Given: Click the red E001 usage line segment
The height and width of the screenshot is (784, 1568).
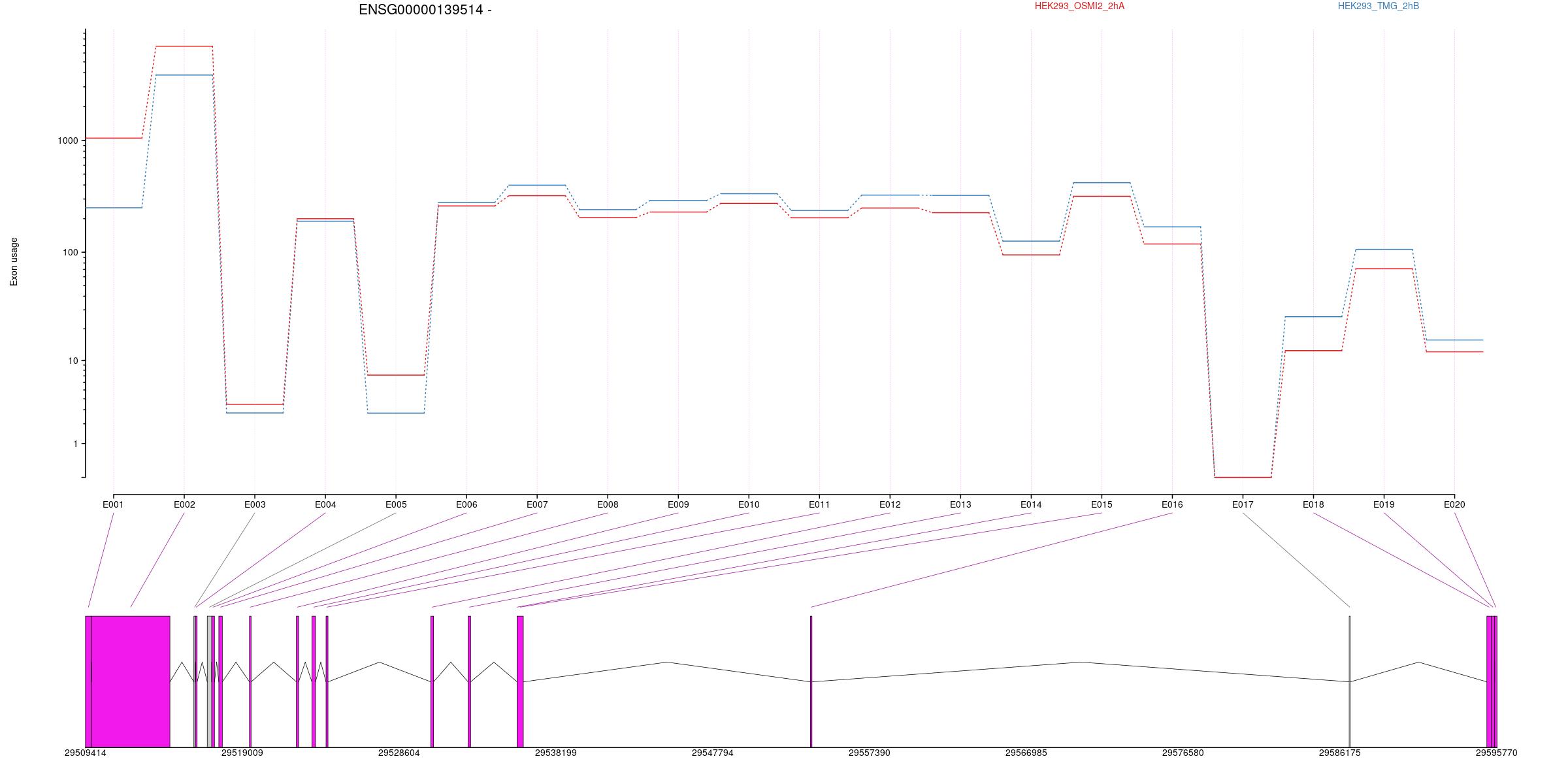Looking at the screenshot, I should pyautogui.click(x=114, y=138).
